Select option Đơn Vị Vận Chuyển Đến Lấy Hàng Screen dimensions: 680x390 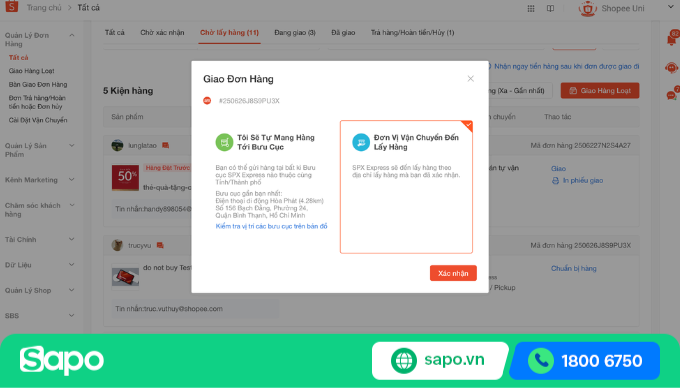click(406, 187)
